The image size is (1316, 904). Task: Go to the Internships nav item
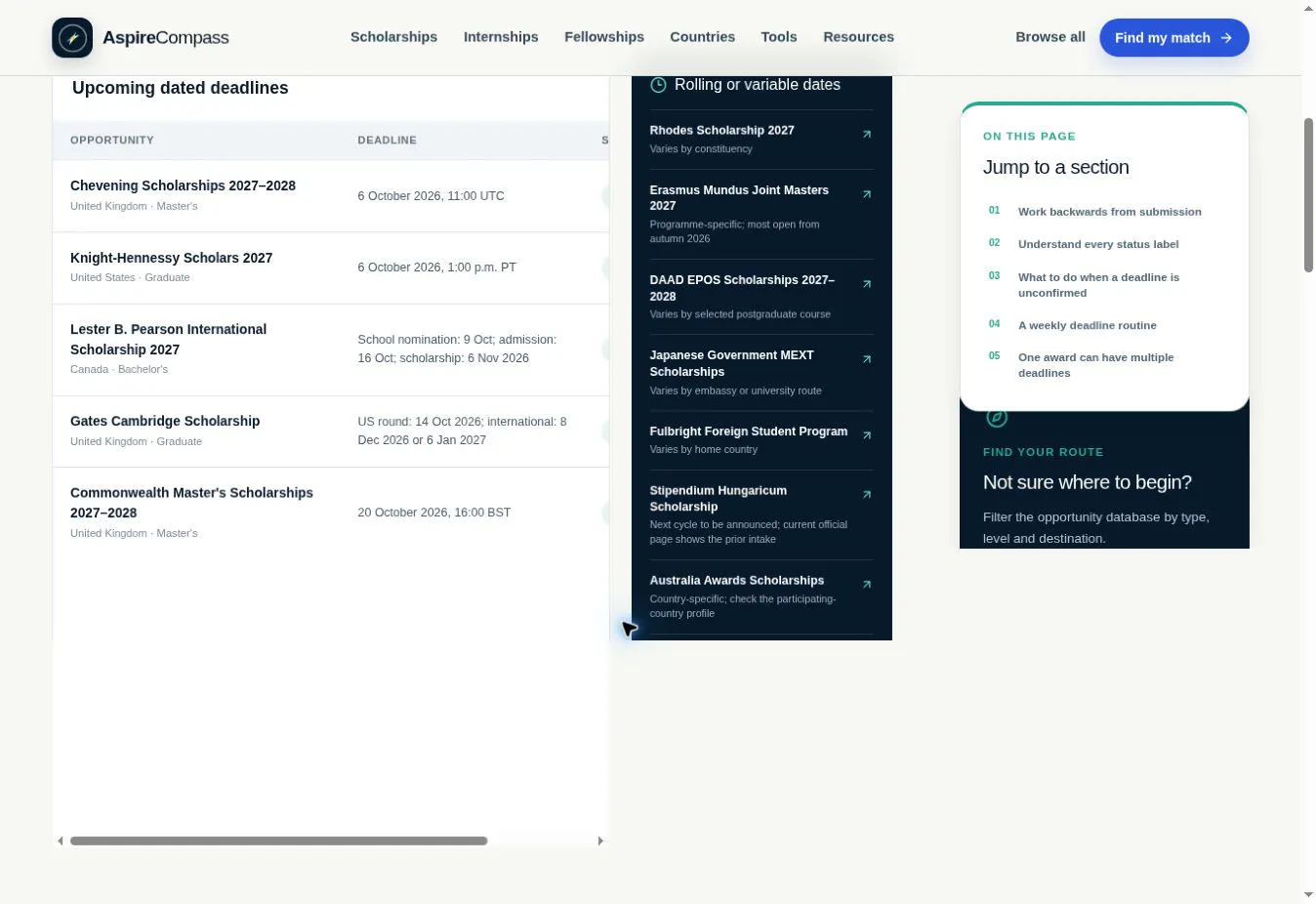pyautogui.click(x=501, y=37)
